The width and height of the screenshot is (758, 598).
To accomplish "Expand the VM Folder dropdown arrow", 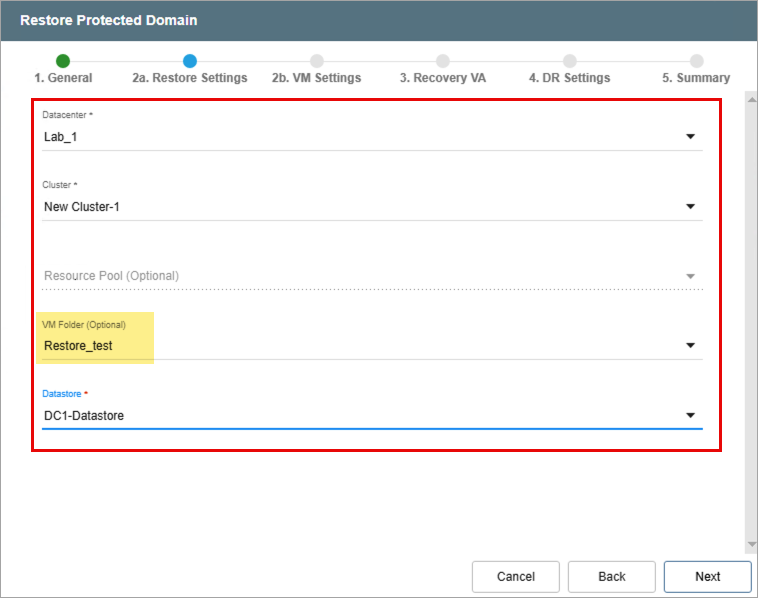I will click(690, 346).
